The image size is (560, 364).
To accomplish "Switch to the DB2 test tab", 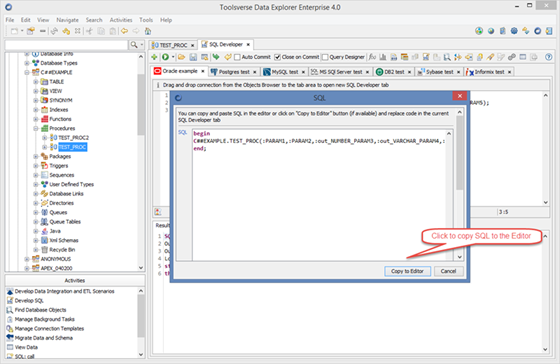I will (x=394, y=72).
